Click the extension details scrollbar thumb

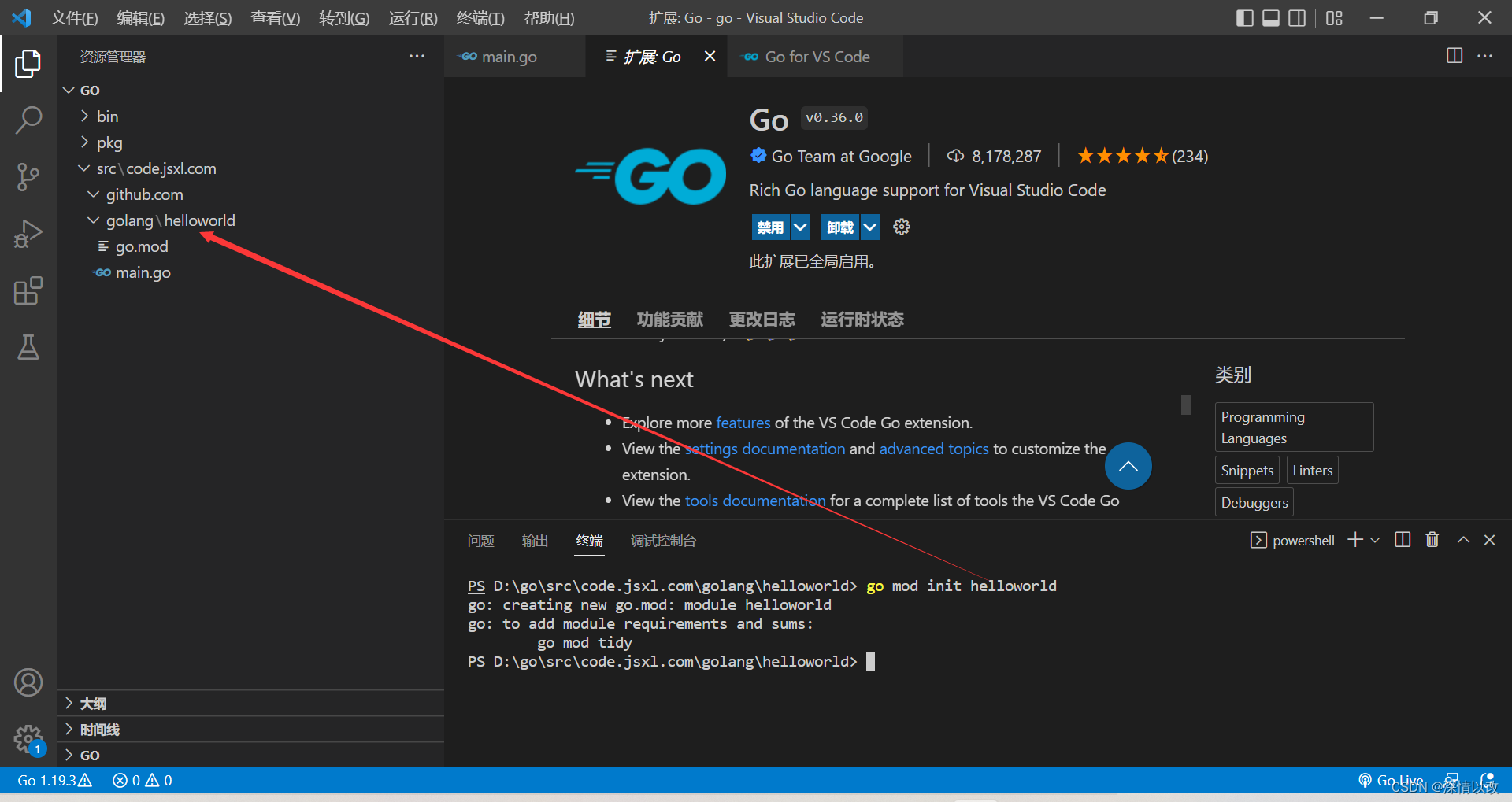click(x=1186, y=405)
